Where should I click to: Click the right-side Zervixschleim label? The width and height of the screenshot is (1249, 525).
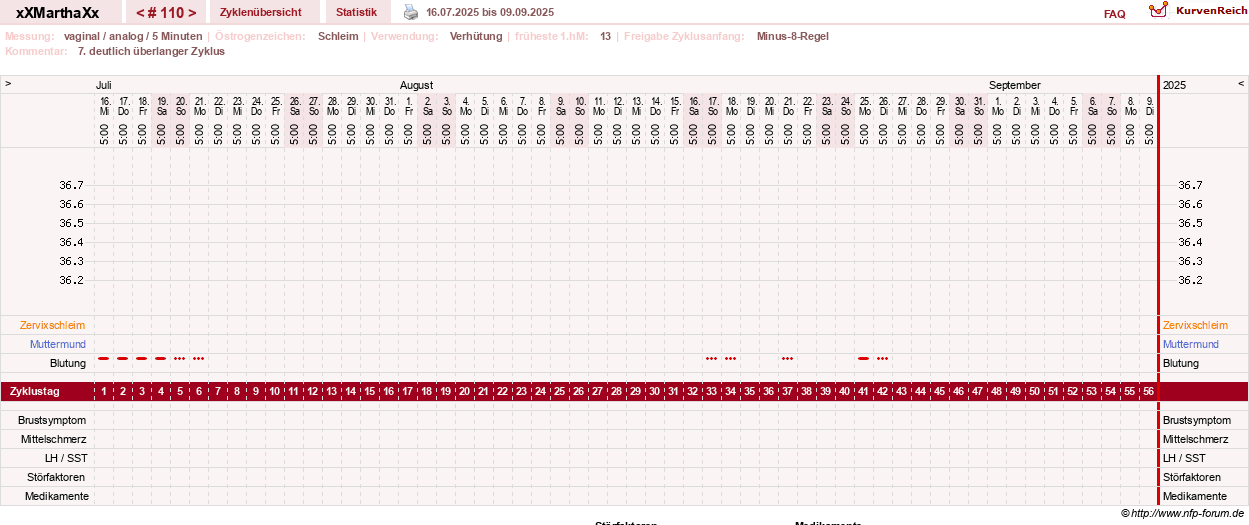pyautogui.click(x=1197, y=325)
